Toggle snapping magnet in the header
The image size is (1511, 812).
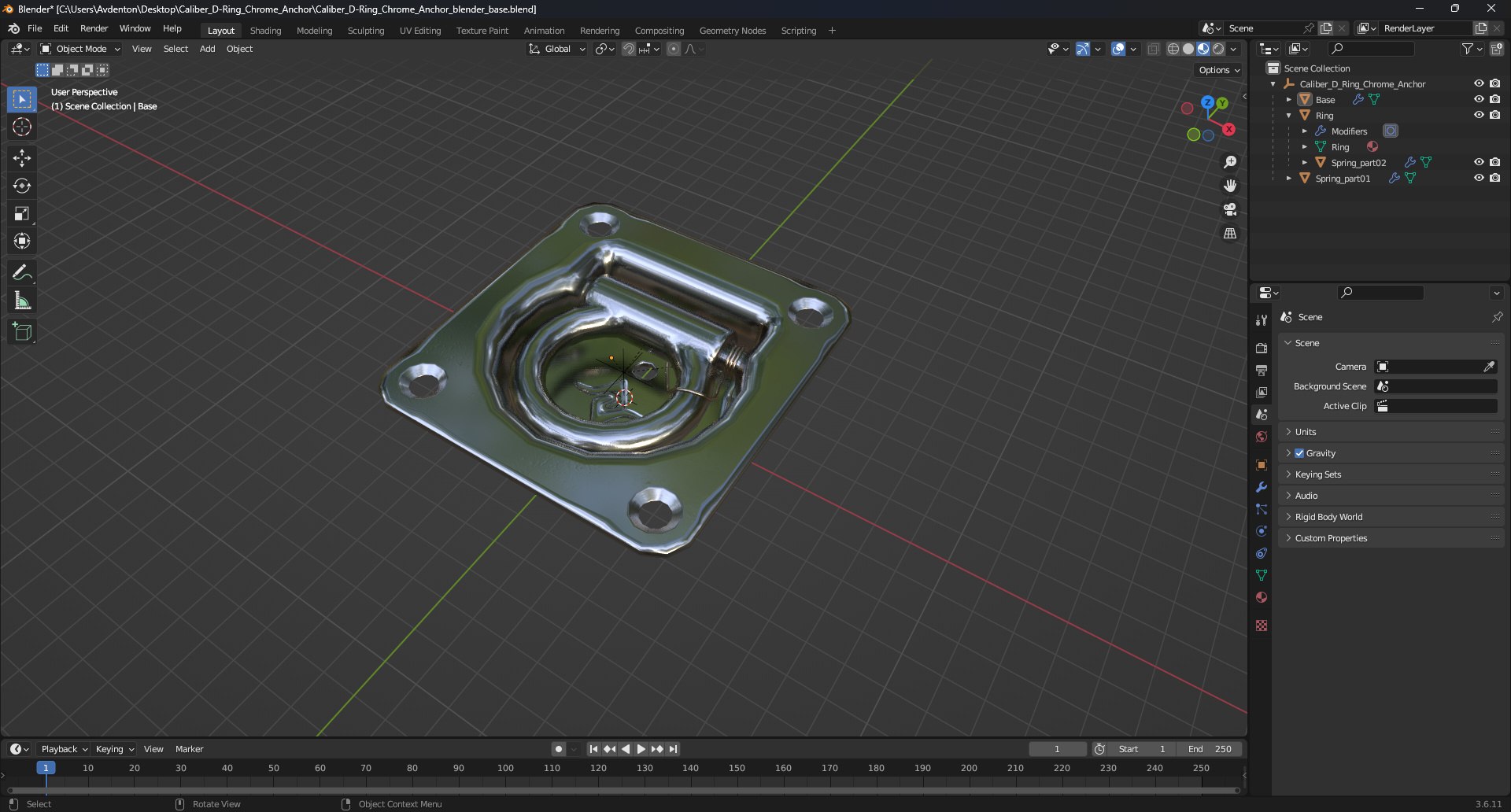[628, 49]
